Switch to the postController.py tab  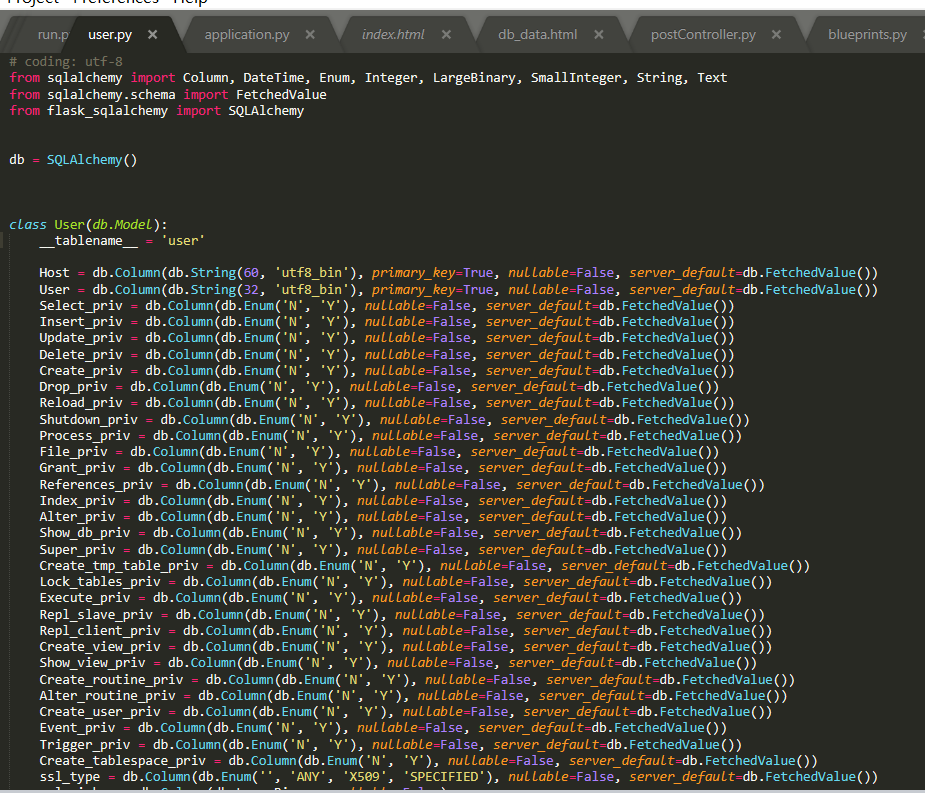(703, 35)
